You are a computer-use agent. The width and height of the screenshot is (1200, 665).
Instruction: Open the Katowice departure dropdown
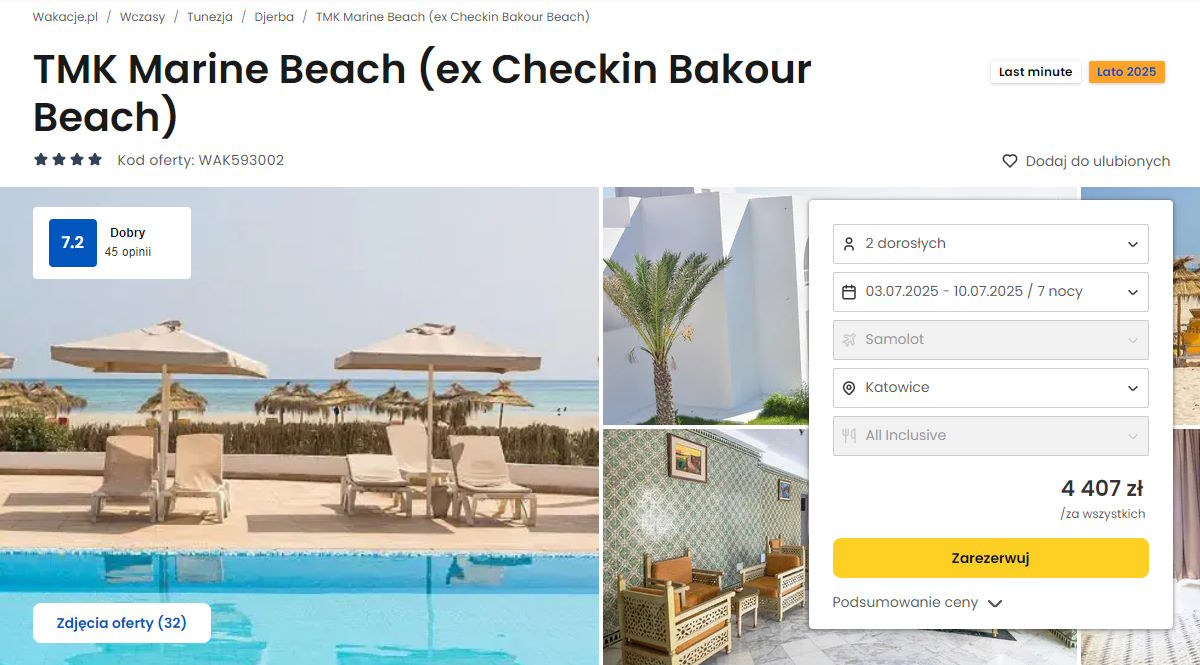[990, 388]
